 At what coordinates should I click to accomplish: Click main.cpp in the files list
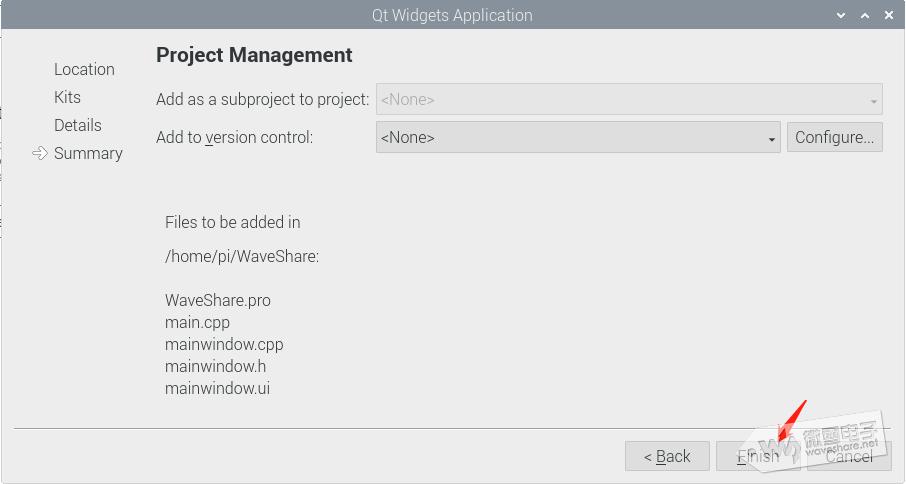(x=197, y=322)
